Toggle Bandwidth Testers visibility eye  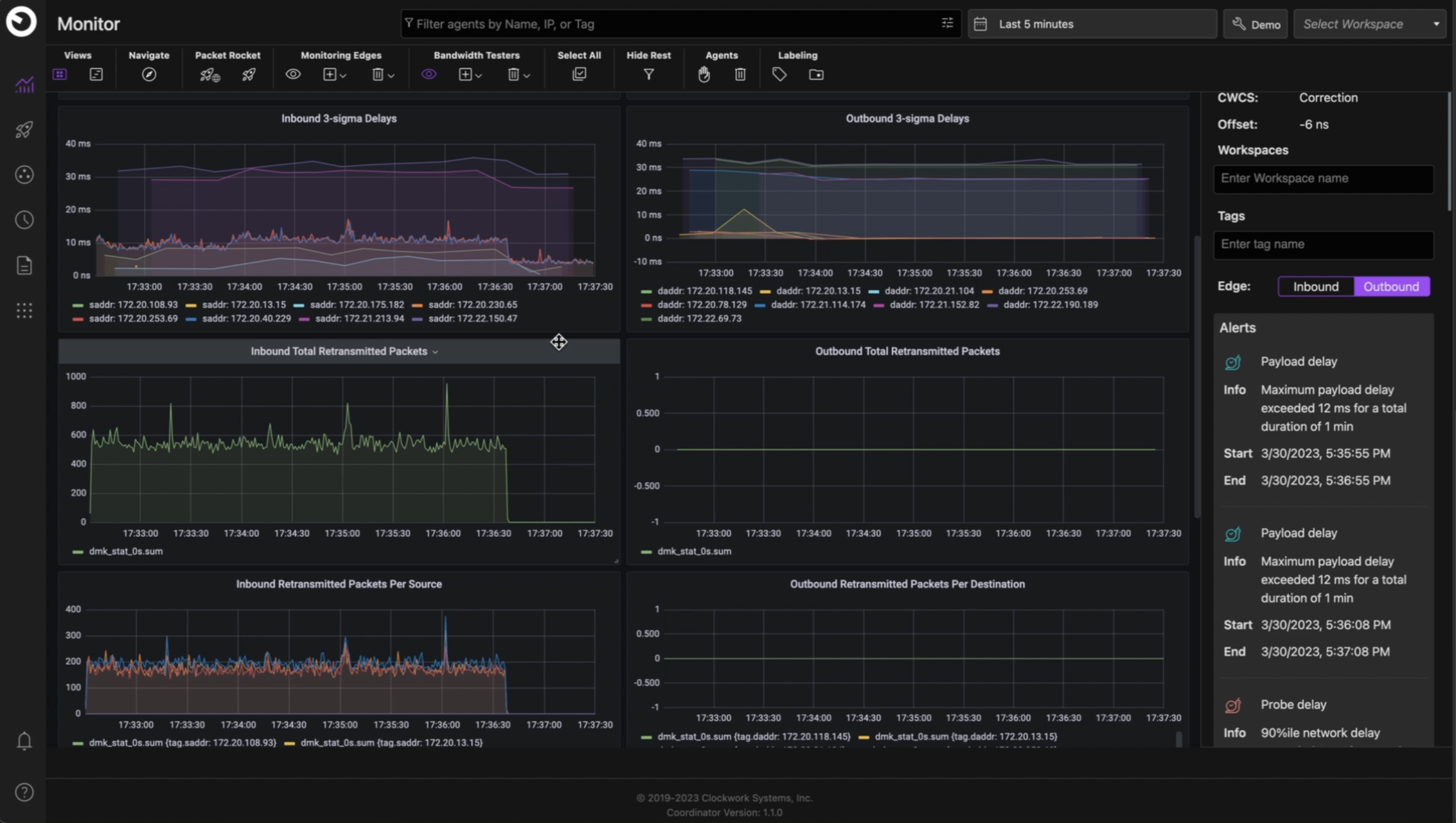point(429,75)
